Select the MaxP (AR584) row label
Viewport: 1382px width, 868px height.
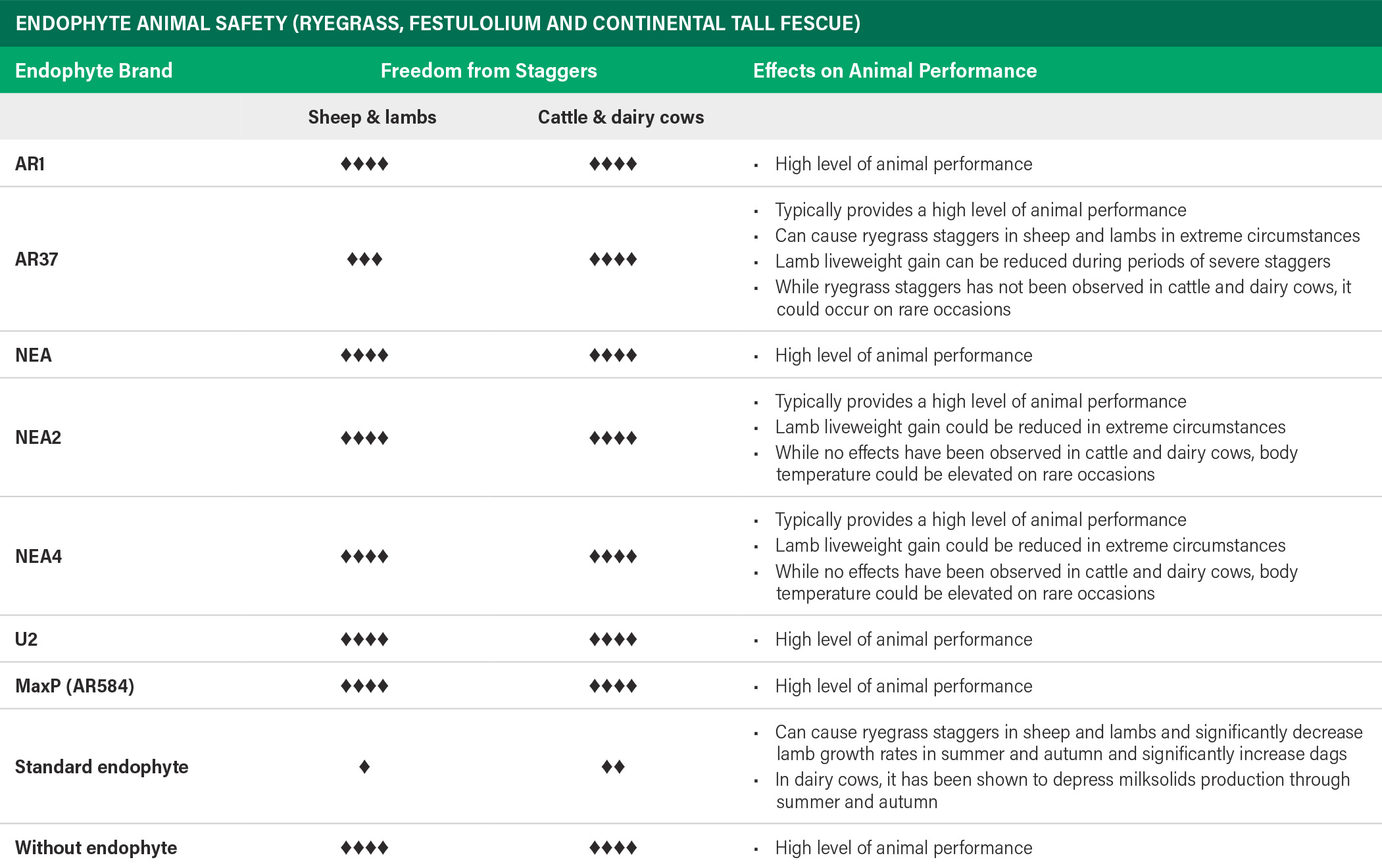pos(75,686)
